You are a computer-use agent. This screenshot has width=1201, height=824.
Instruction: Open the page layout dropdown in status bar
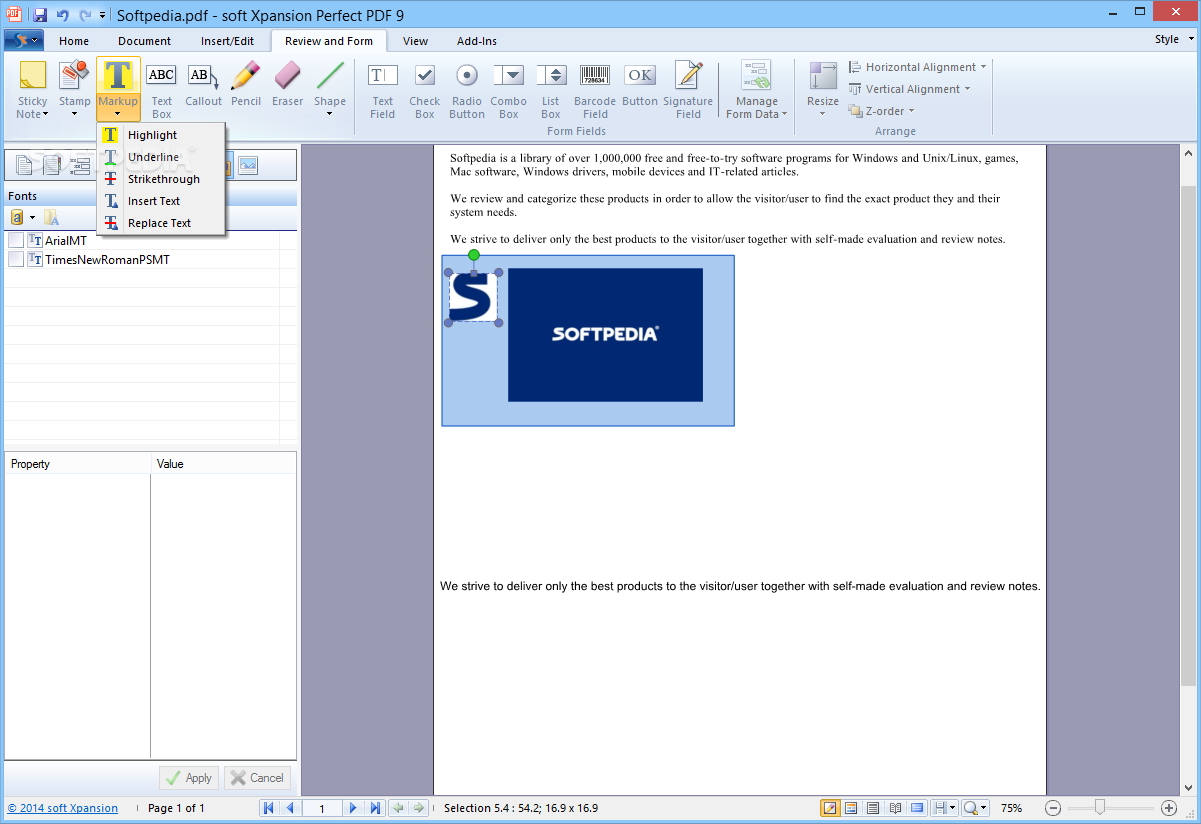944,808
